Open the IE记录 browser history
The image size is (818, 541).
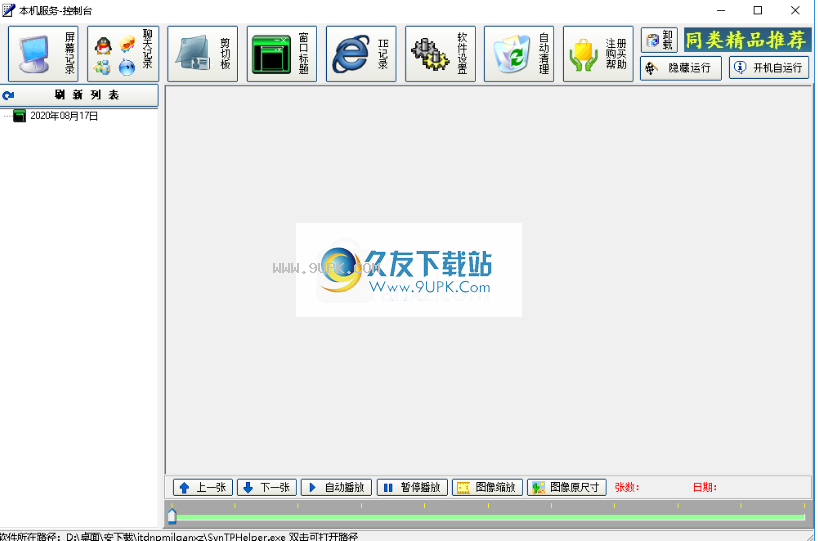pyautogui.click(x=361, y=54)
